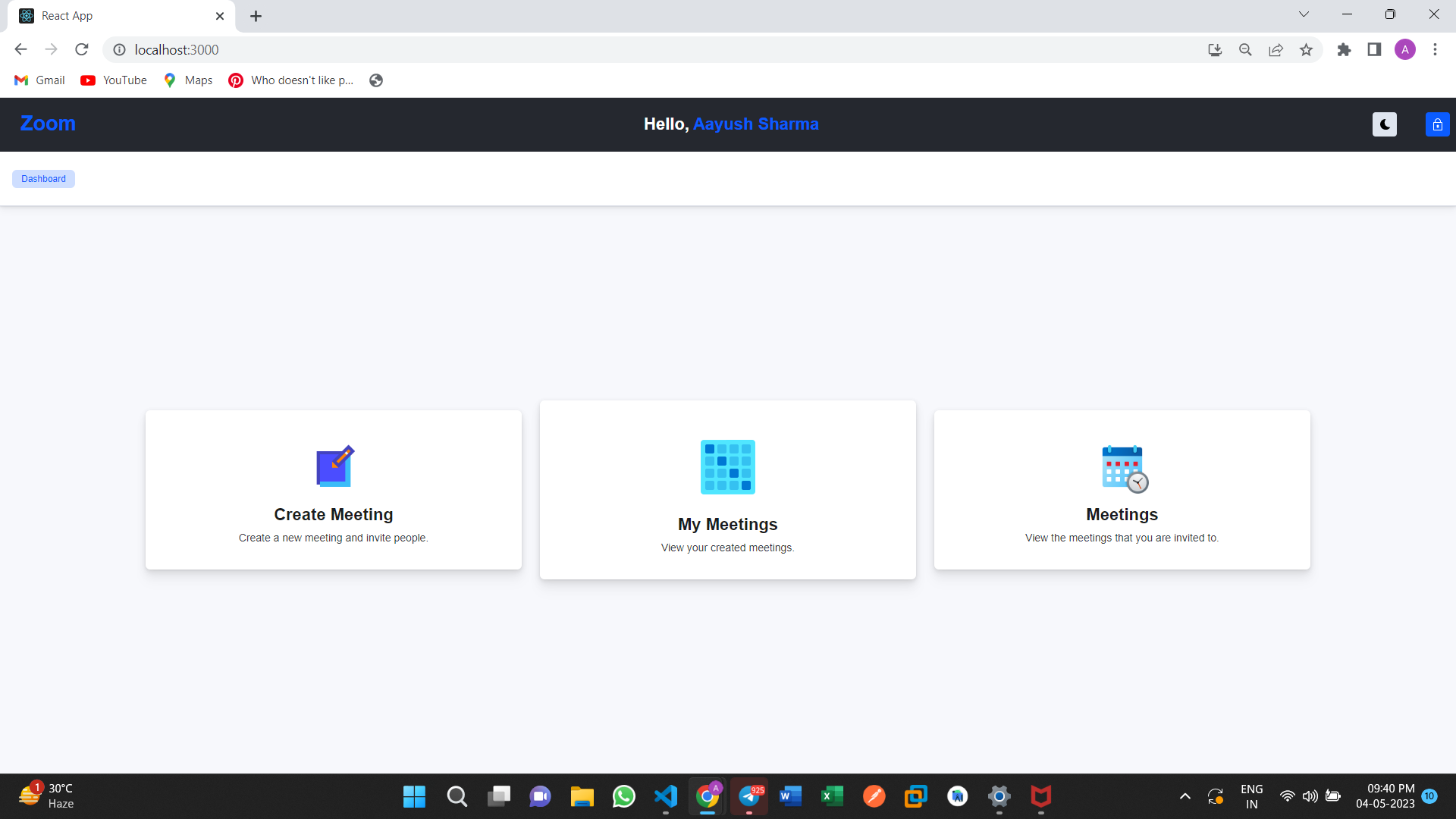The width and height of the screenshot is (1456, 819).
Task: Open the Gmail bookmark link
Action: tap(39, 80)
